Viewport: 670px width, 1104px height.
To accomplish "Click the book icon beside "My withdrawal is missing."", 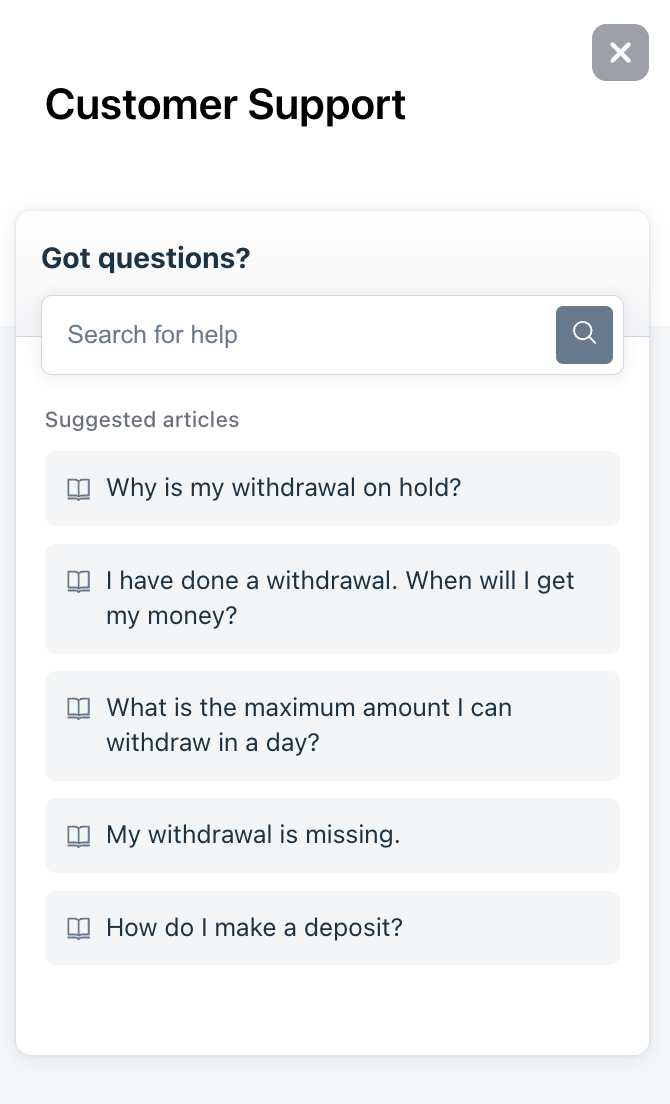I will tap(78, 836).
